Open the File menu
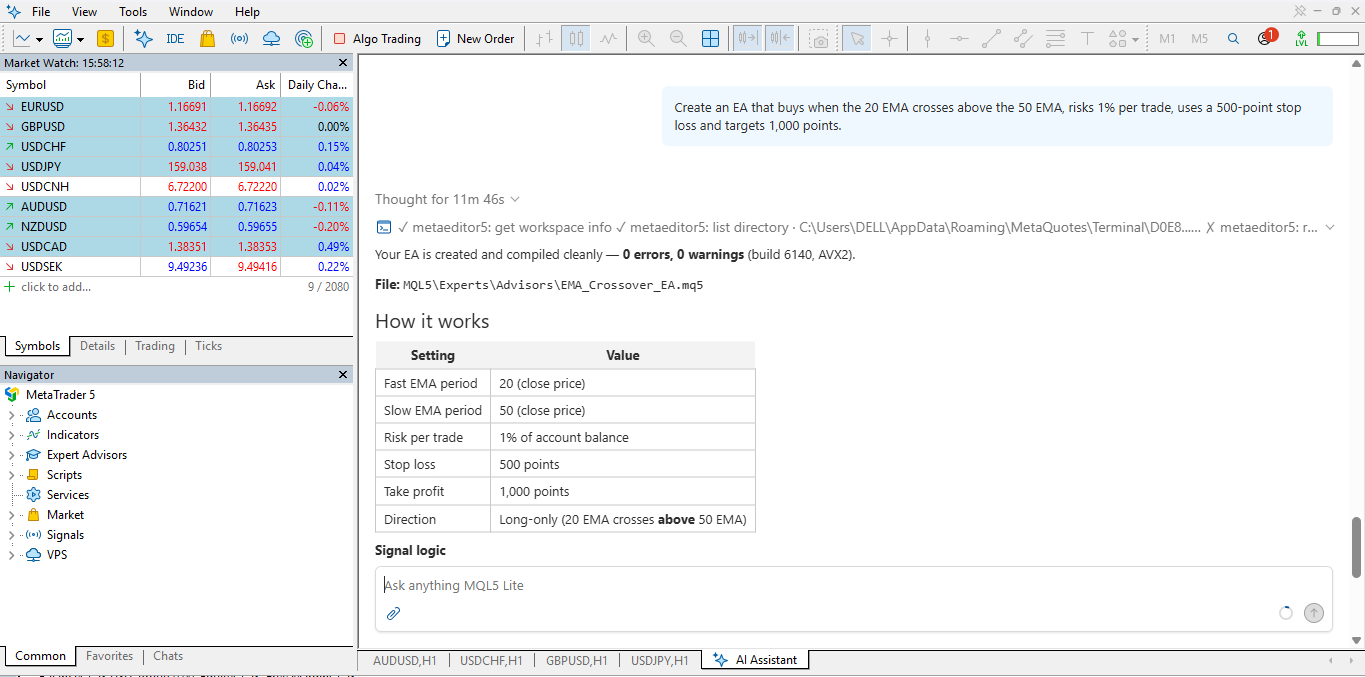 click(x=41, y=12)
